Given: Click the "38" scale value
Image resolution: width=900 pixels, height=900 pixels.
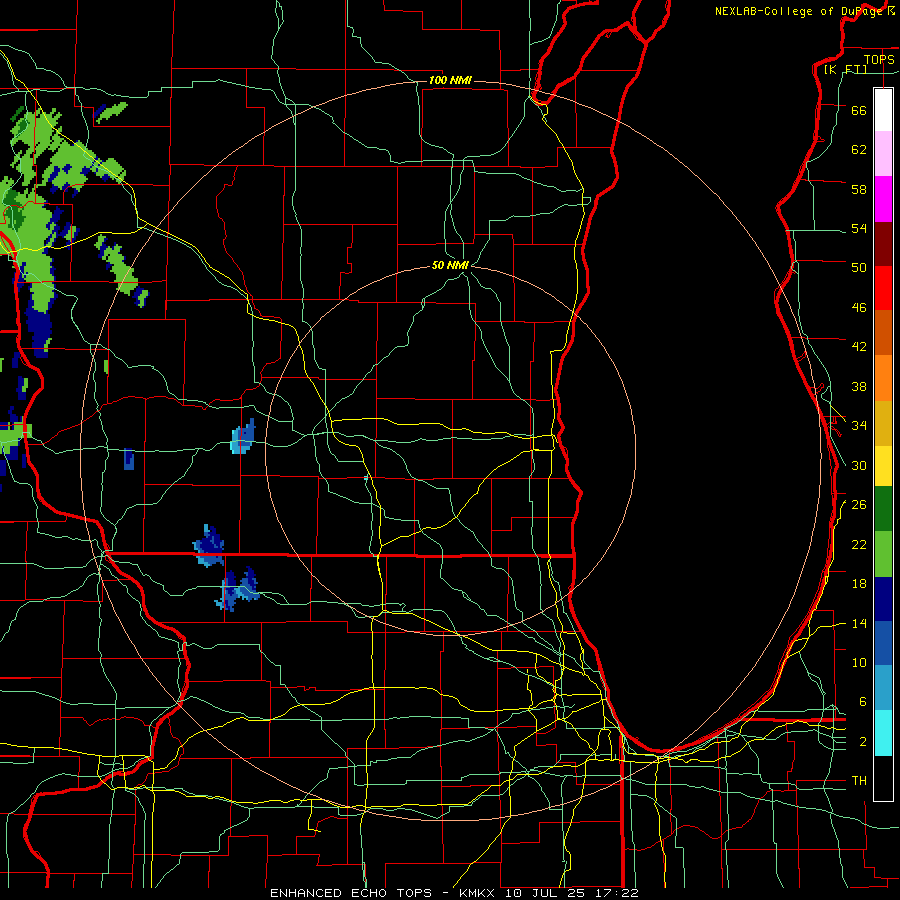Looking at the screenshot, I should pyautogui.click(x=859, y=386).
